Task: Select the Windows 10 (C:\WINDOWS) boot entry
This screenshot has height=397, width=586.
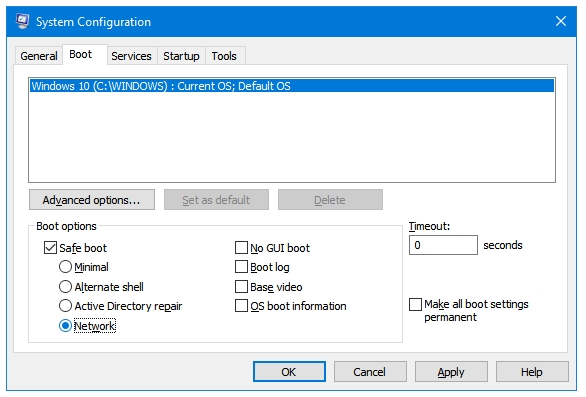Action: 292,86
